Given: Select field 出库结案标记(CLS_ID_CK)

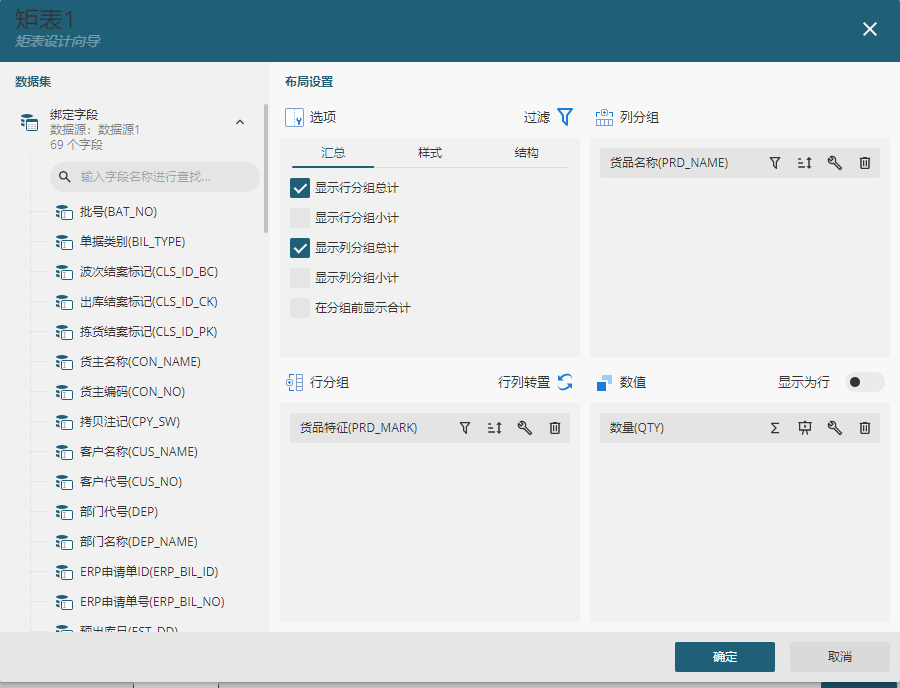Looking at the screenshot, I should [x=149, y=302].
